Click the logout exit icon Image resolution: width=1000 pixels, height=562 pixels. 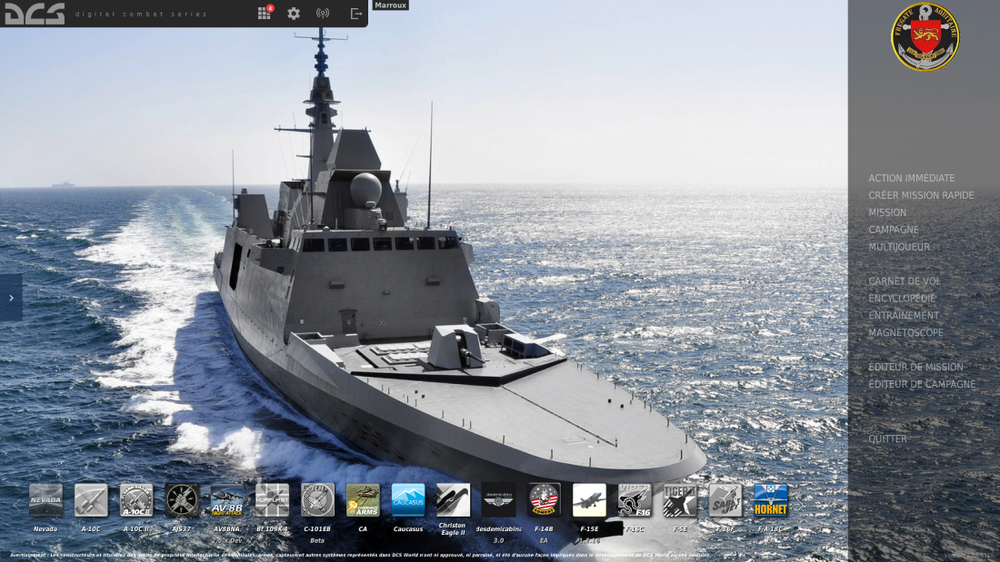coord(356,13)
